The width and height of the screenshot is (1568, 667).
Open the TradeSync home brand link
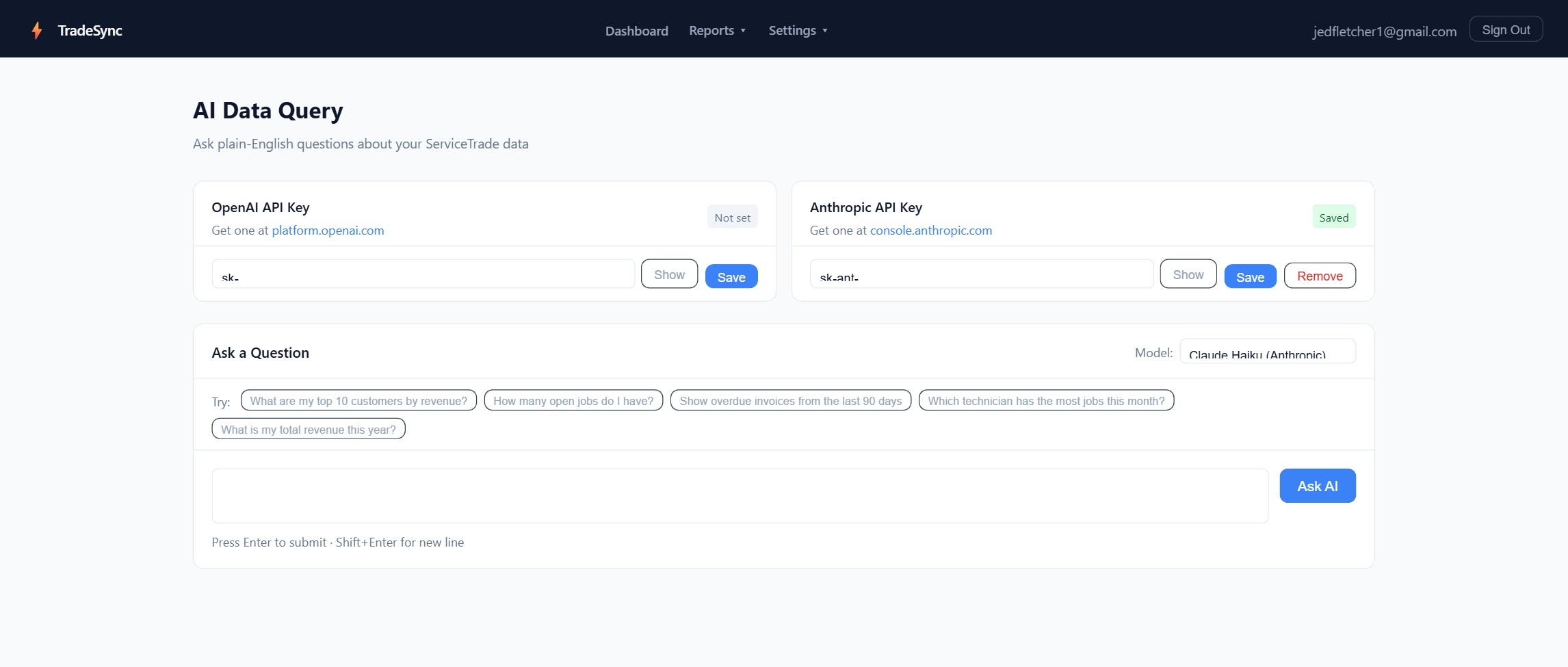[77, 30]
